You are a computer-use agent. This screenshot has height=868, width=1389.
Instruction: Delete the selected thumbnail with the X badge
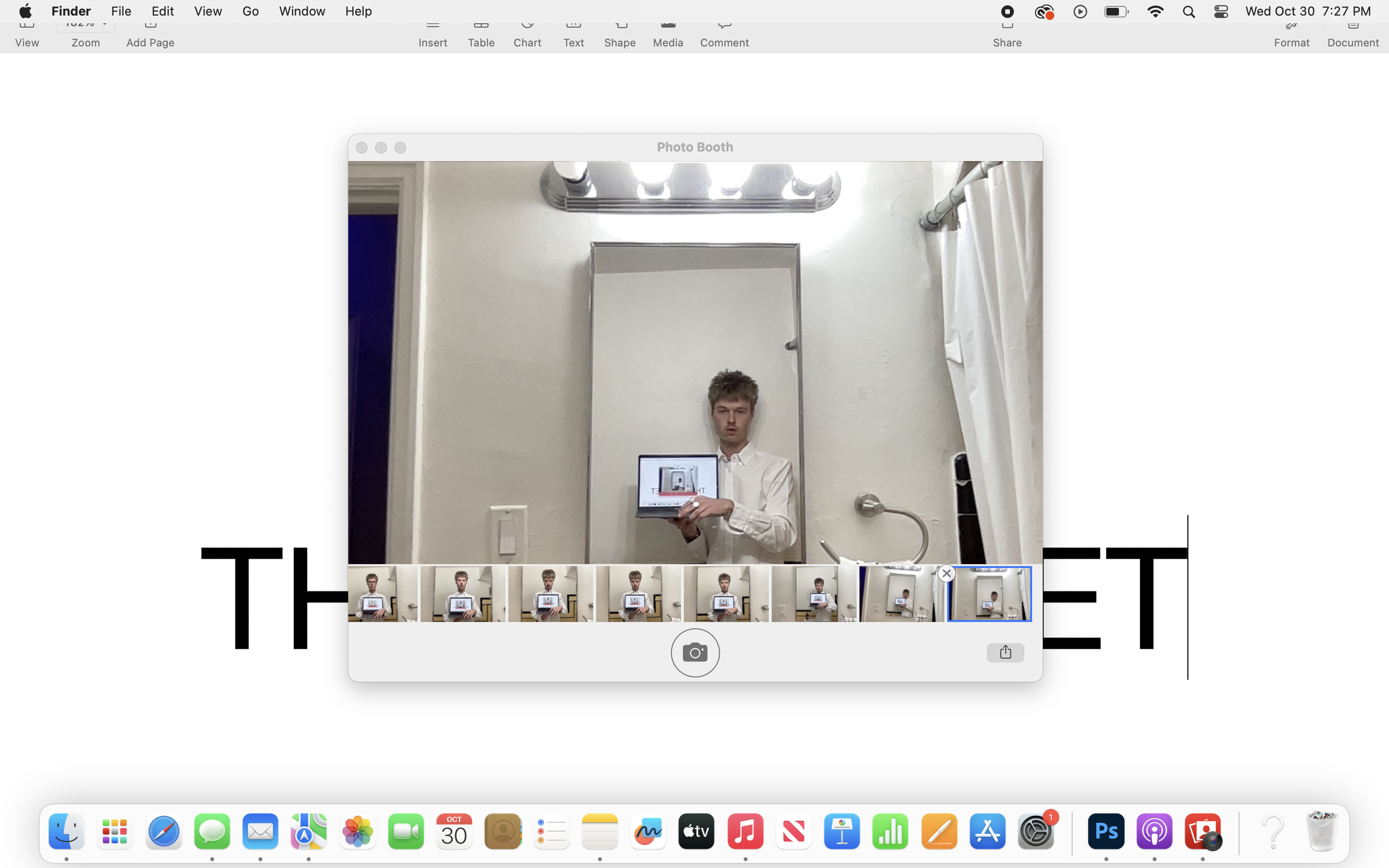946,573
